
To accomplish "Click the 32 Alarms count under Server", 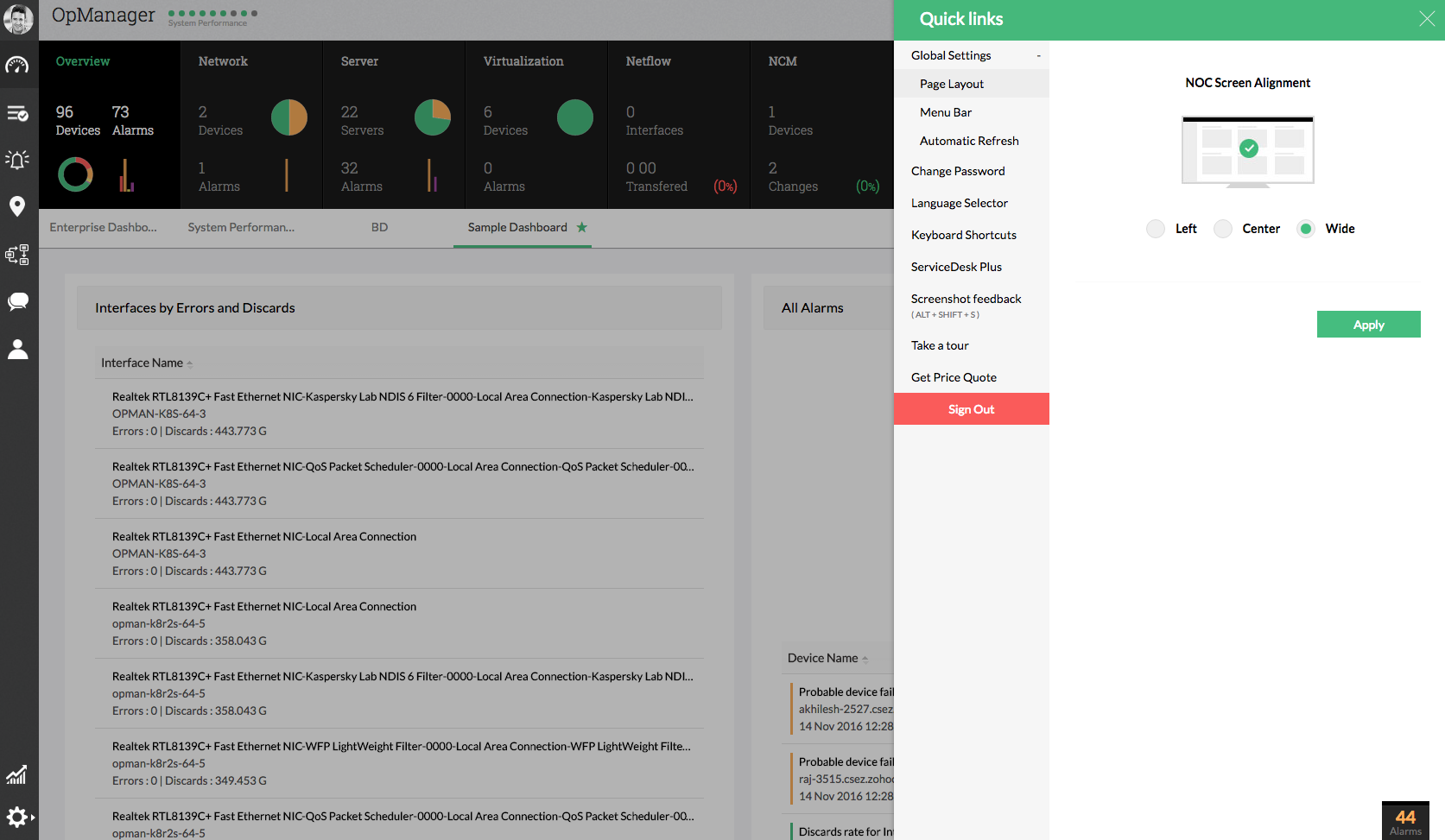I will coord(362,176).
